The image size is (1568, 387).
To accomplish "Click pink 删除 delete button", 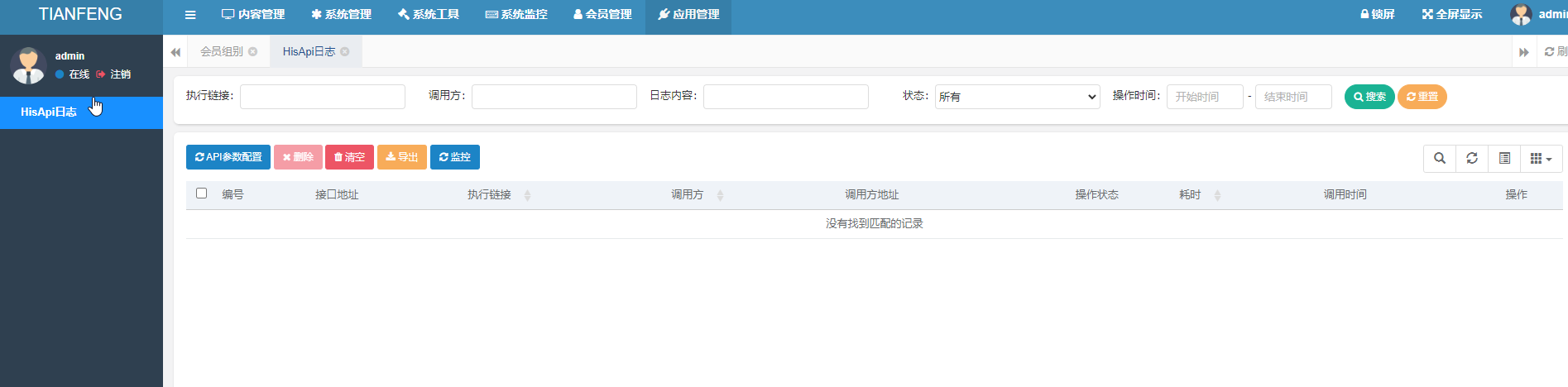I will 298,157.
